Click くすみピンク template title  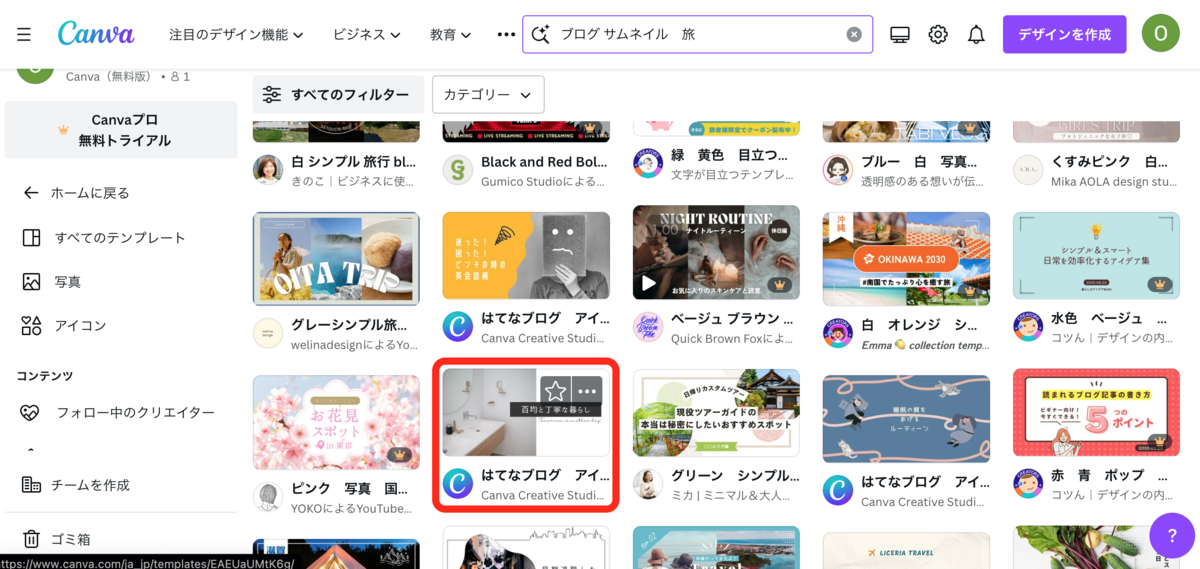tap(1109, 161)
